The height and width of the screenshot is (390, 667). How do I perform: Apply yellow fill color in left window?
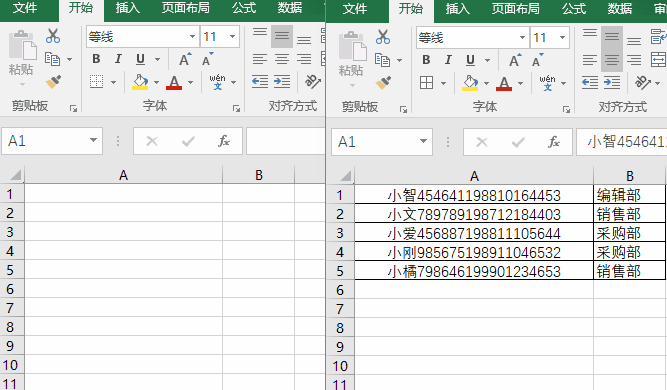point(140,82)
